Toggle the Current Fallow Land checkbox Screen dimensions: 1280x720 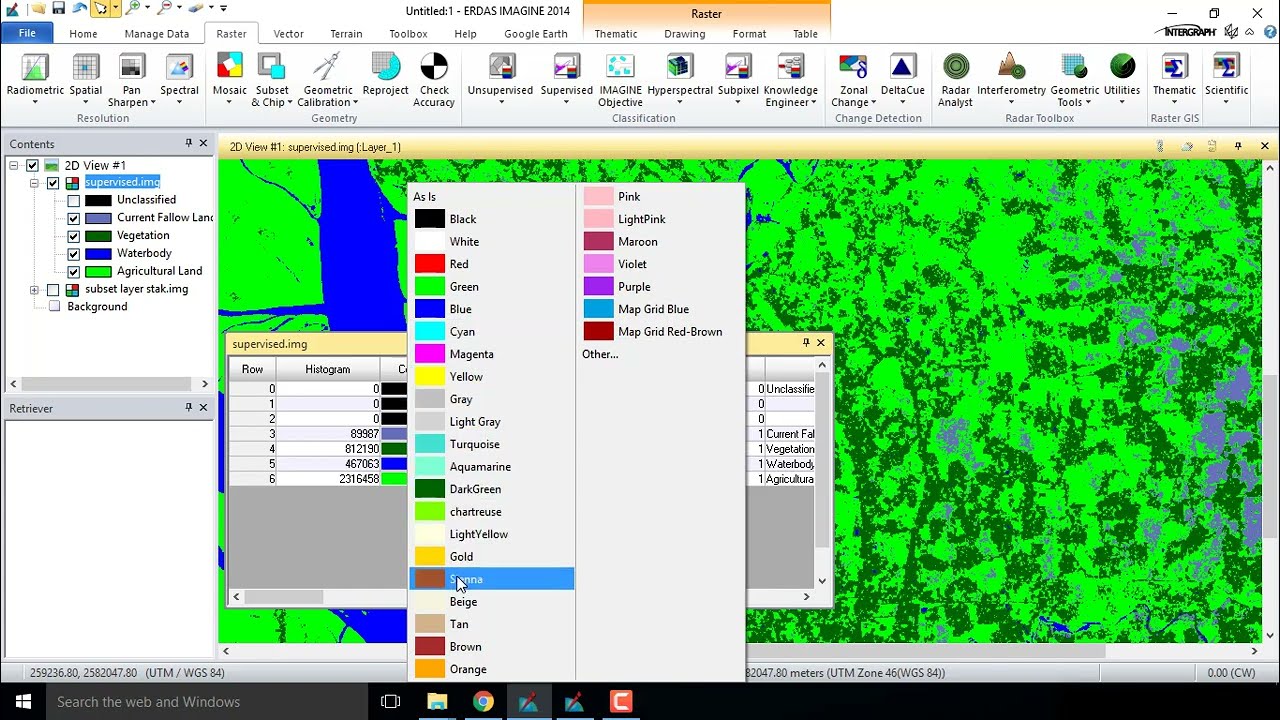click(73, 218)
